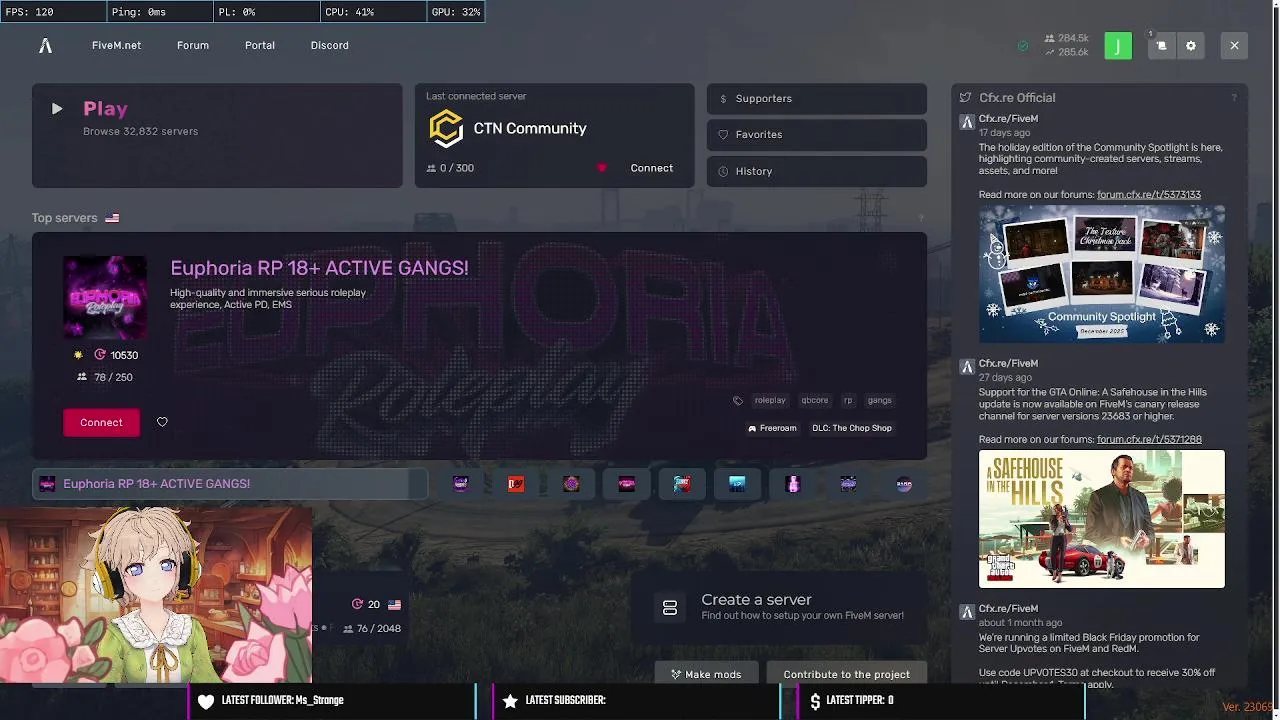
Task: Click the rp tag on the Euphoria card
Action: click(x=848, y=400)
